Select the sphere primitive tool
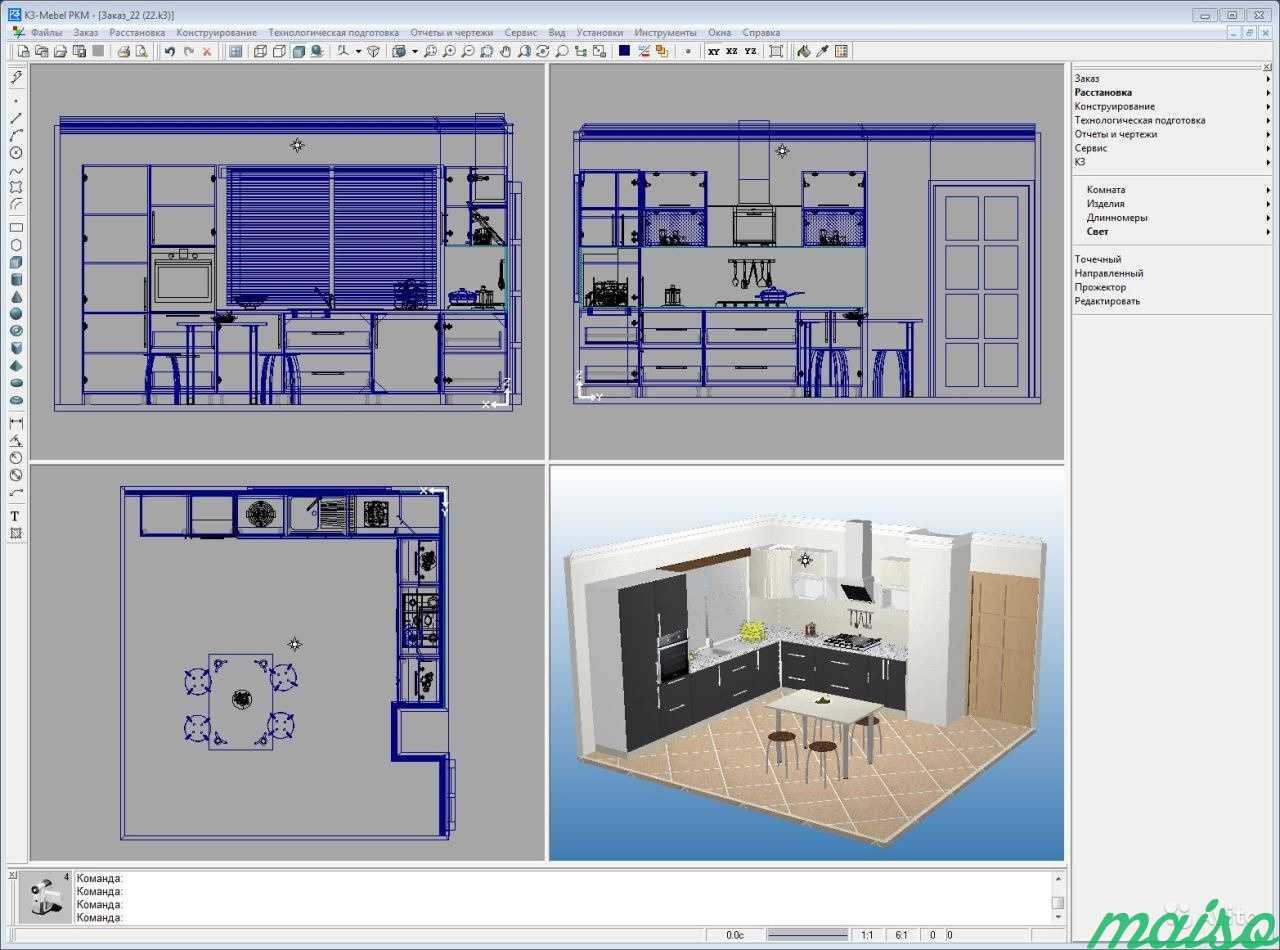The image size is (1280, 950). click(16, 313)
